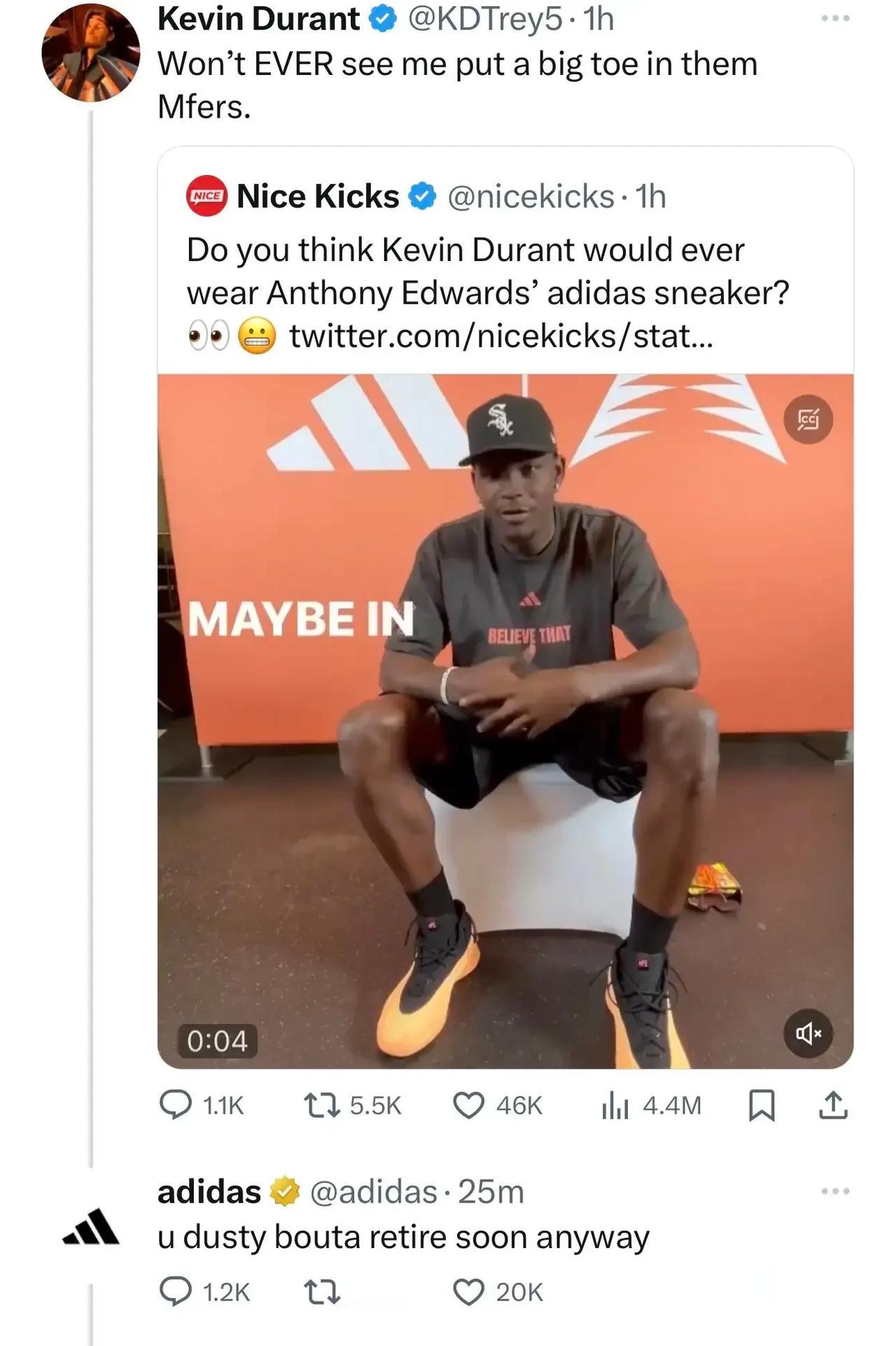The height and width of the screenshot is (1346, 896).
Task: Click adidas logo avatar
Action: point(91,1227)
